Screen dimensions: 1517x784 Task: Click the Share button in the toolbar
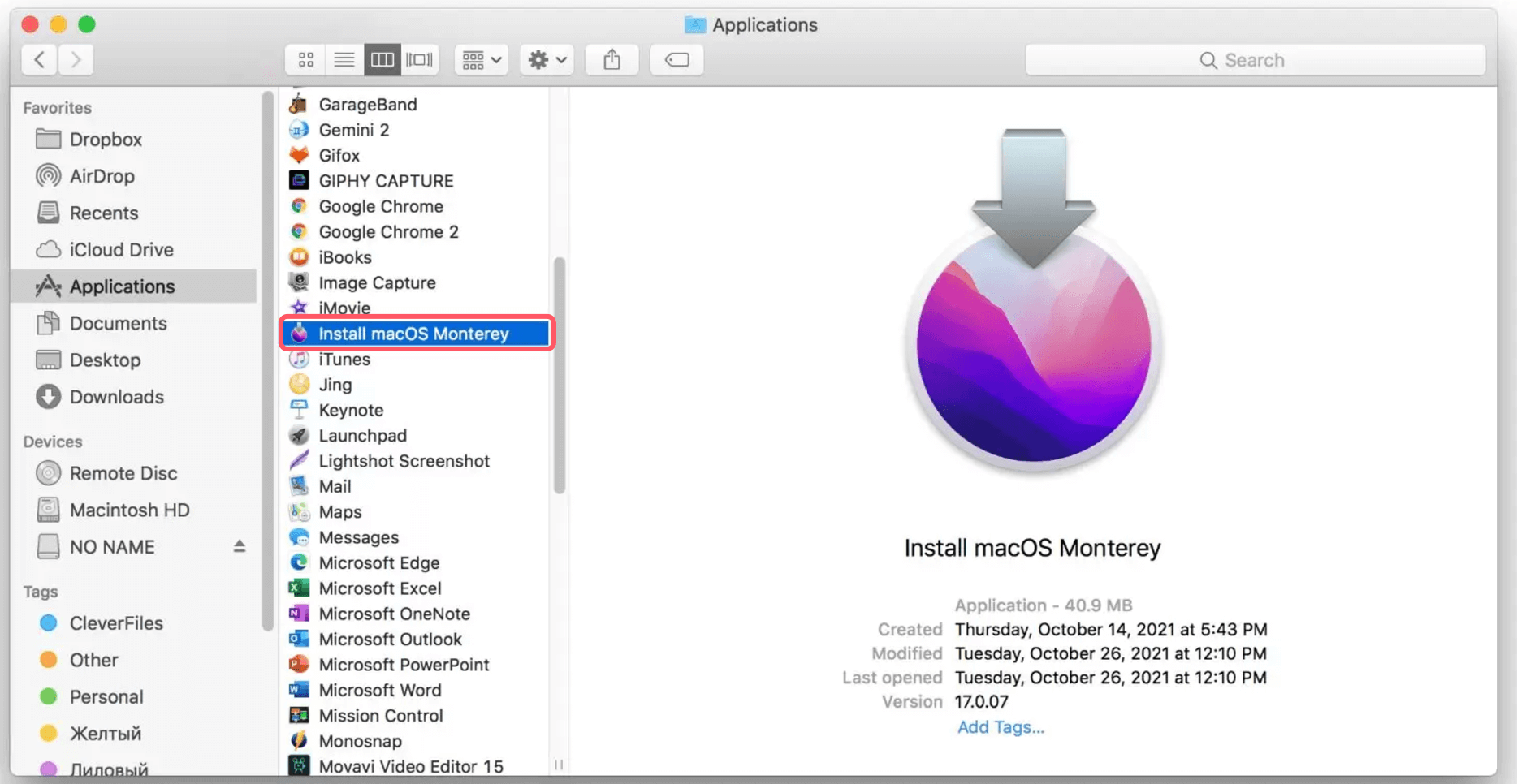[x=612, y=59]
